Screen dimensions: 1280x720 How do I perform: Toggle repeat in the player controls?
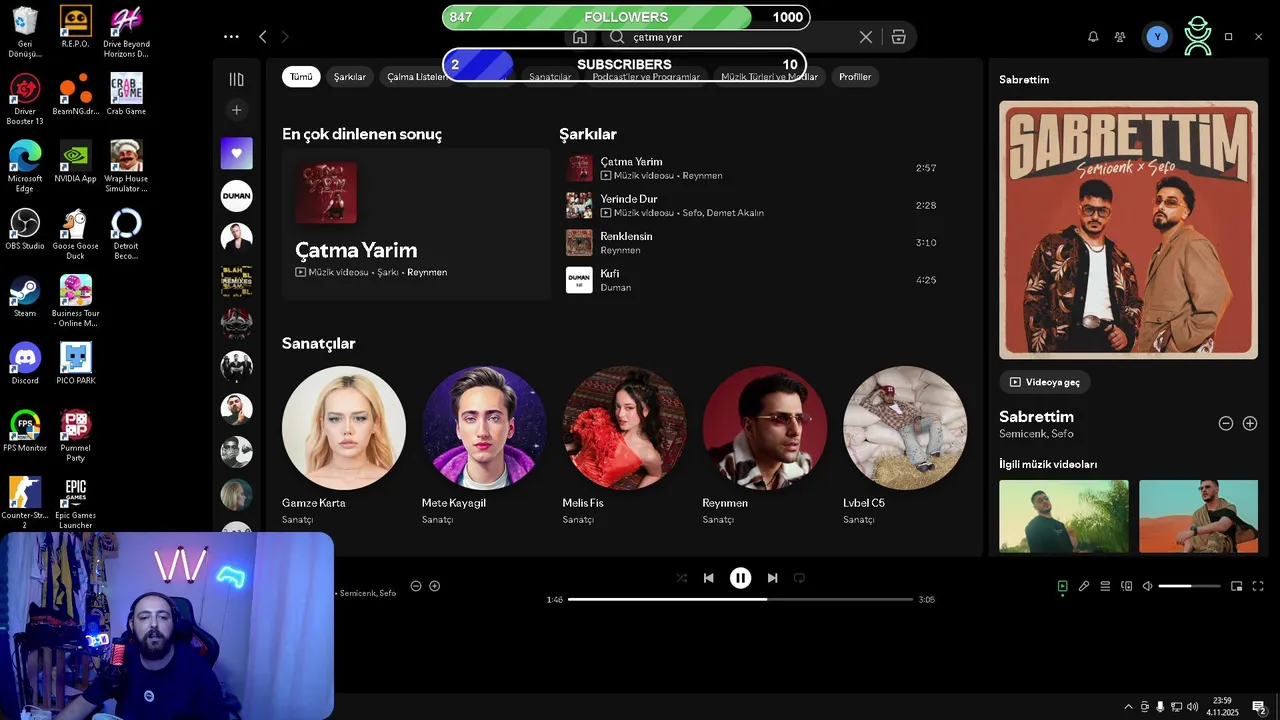point(799,578)
